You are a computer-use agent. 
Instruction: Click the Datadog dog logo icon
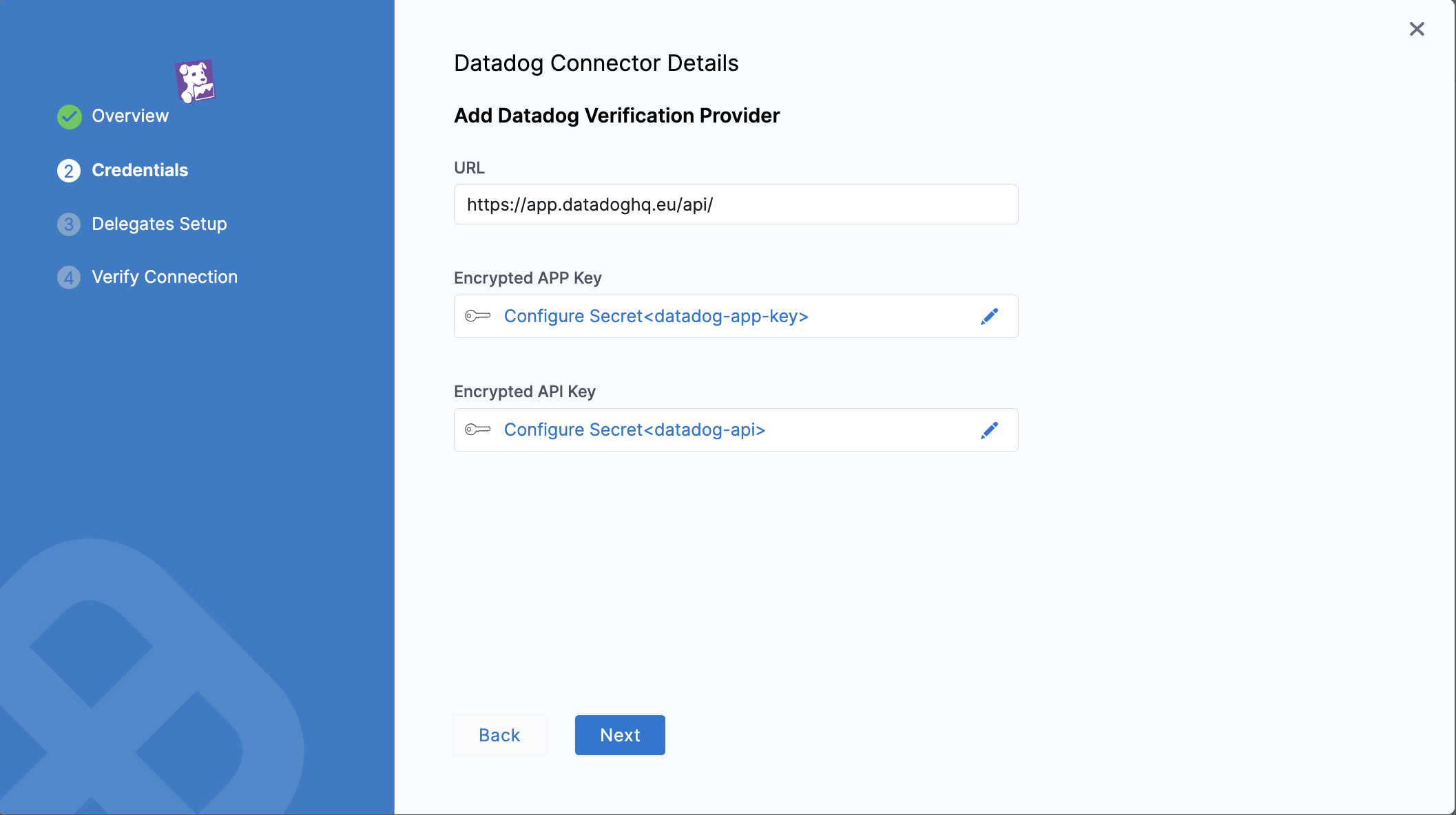[196, 81]
